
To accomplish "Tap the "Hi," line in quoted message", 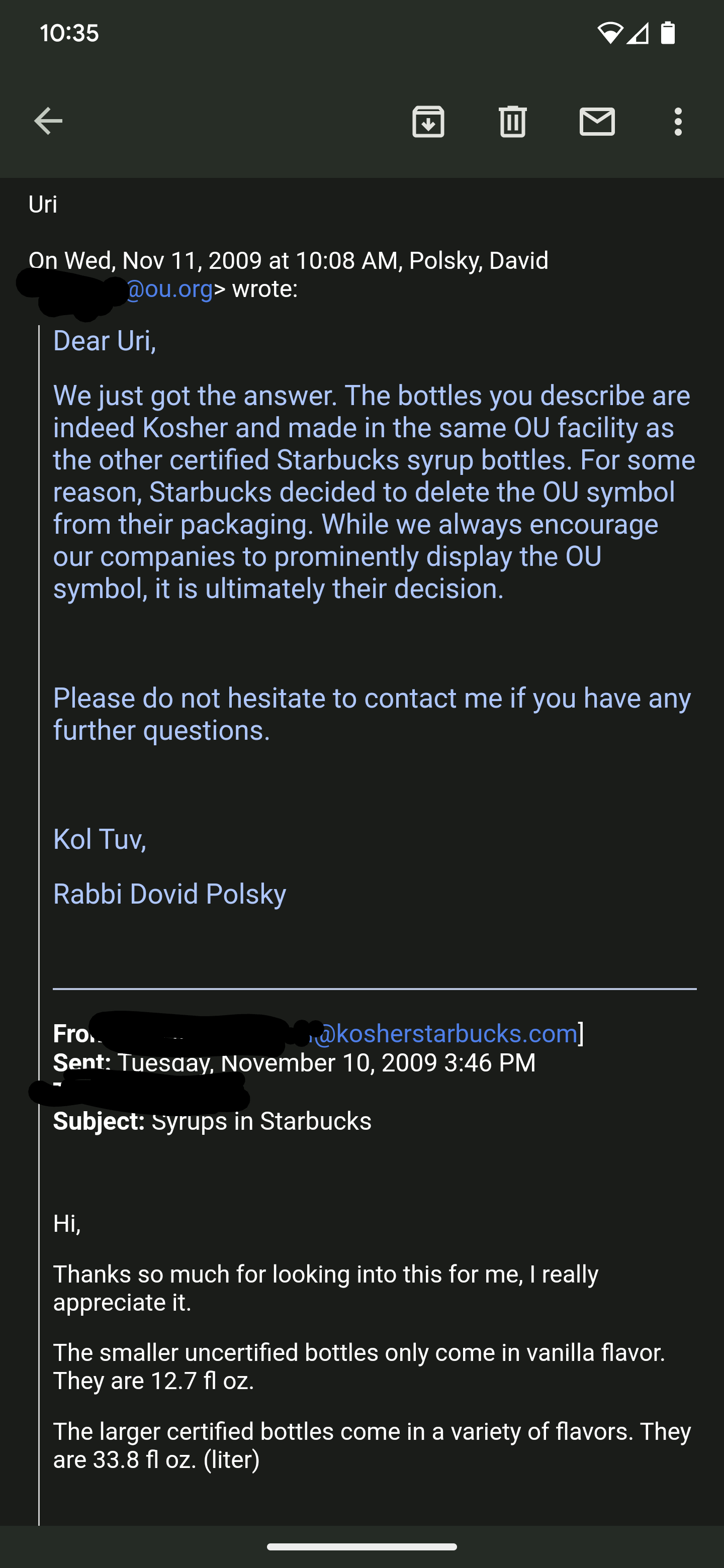I will [x=67, y=1223].
